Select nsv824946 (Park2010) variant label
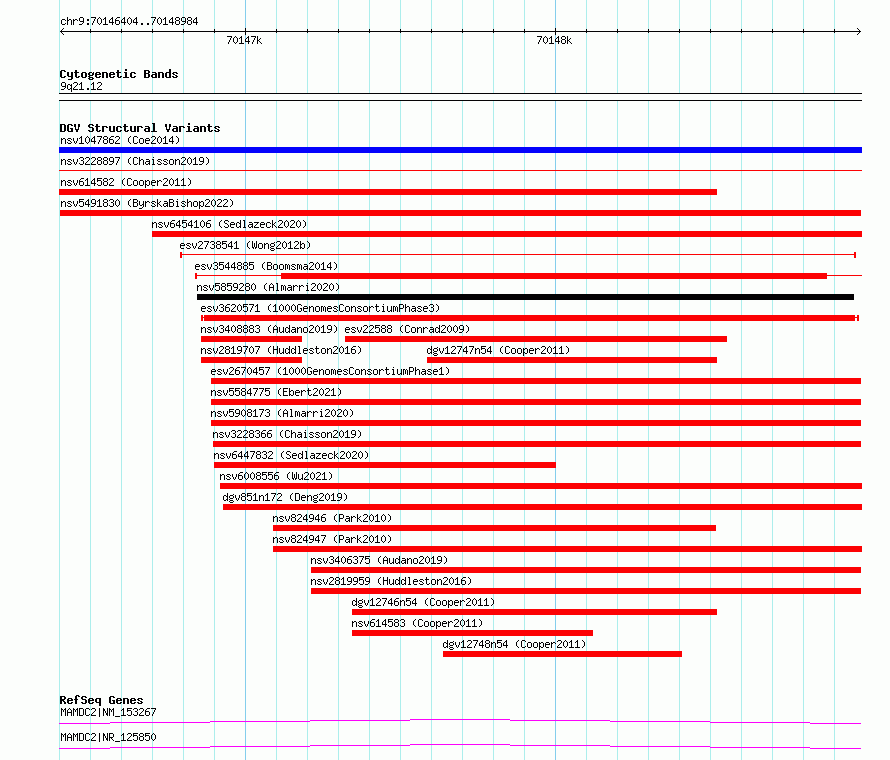 pos(332,518)
